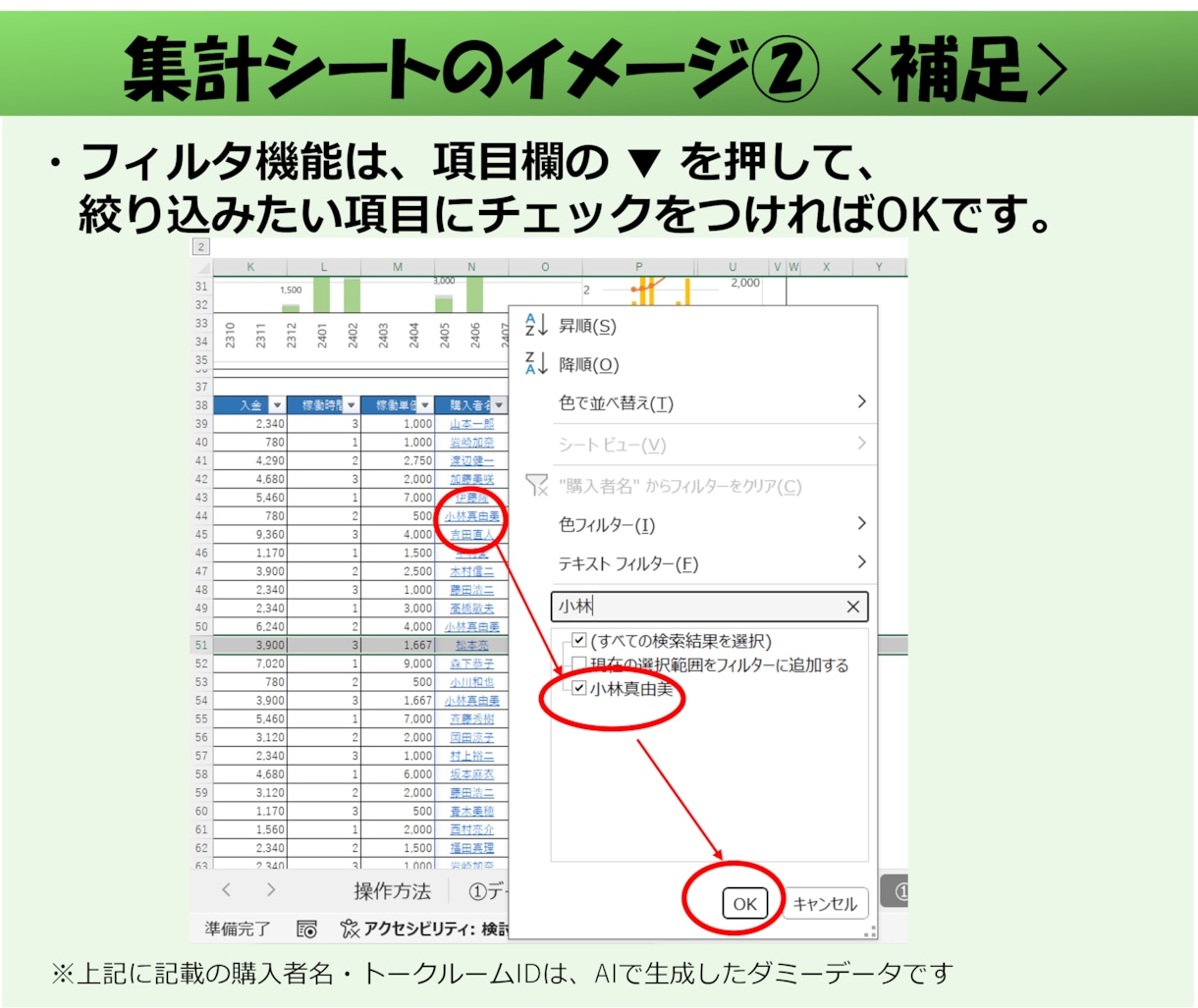Image resolution: width=1198 pixels, height=1008 pixels.
Task: Expand the 色フィルター(I) submenu arrow
Action: pyautogui.click(x=861, y=523)
